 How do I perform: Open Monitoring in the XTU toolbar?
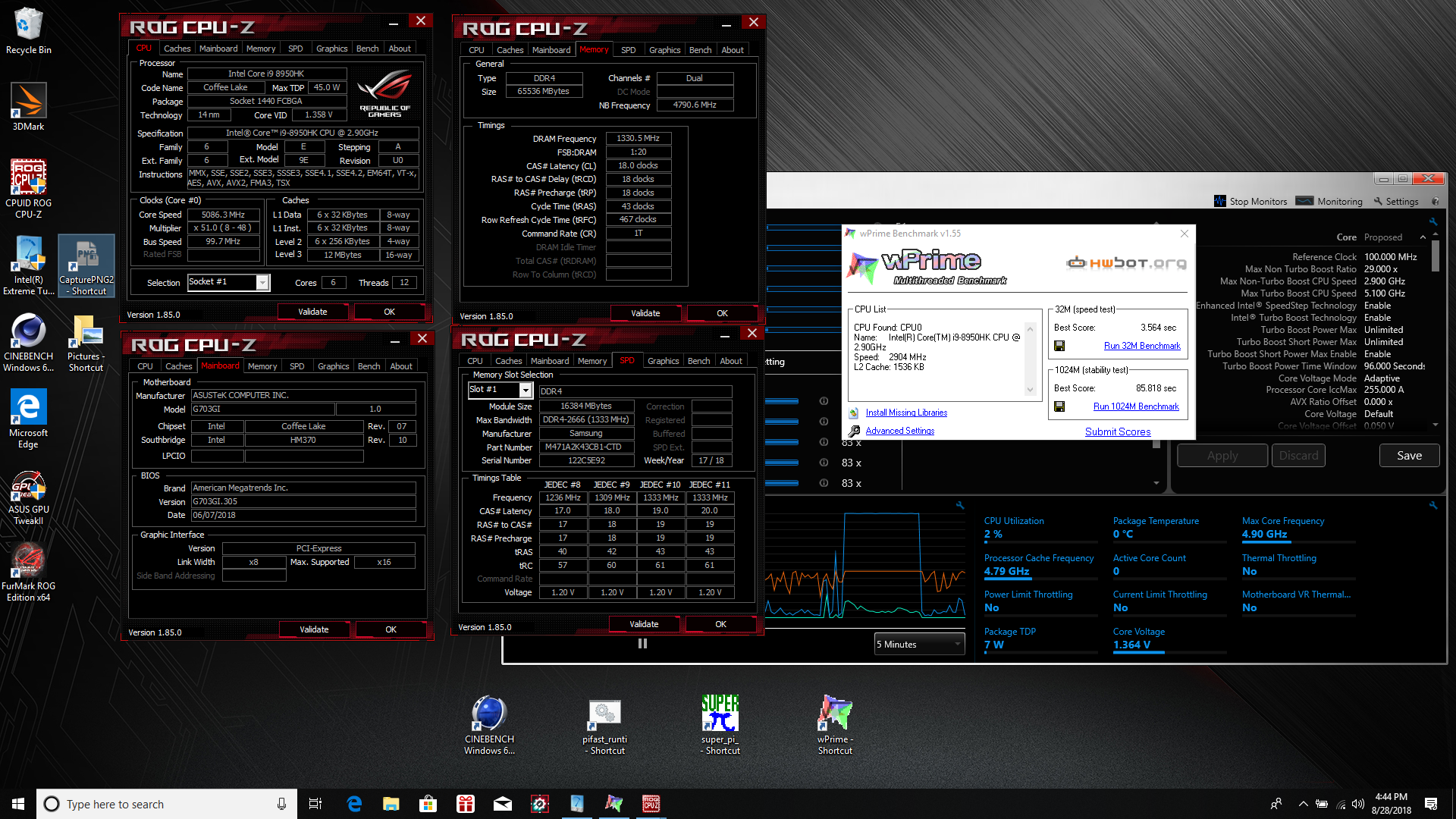click(x=1329, y=201)
